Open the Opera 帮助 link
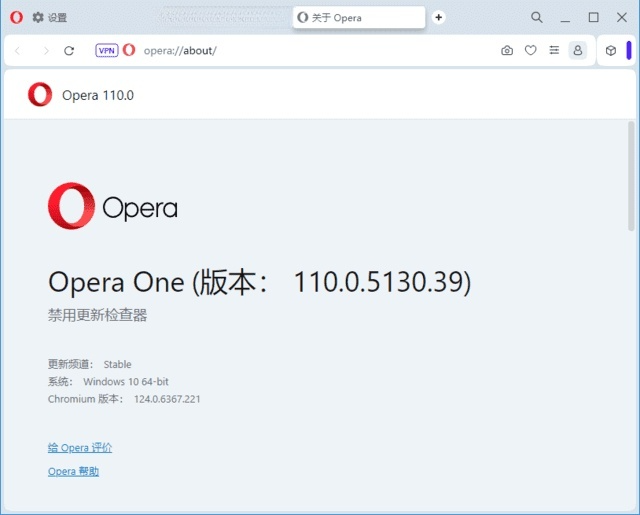The height and width of the screenshot is (515, 640). pyautogui.click(x=73, y=471)
